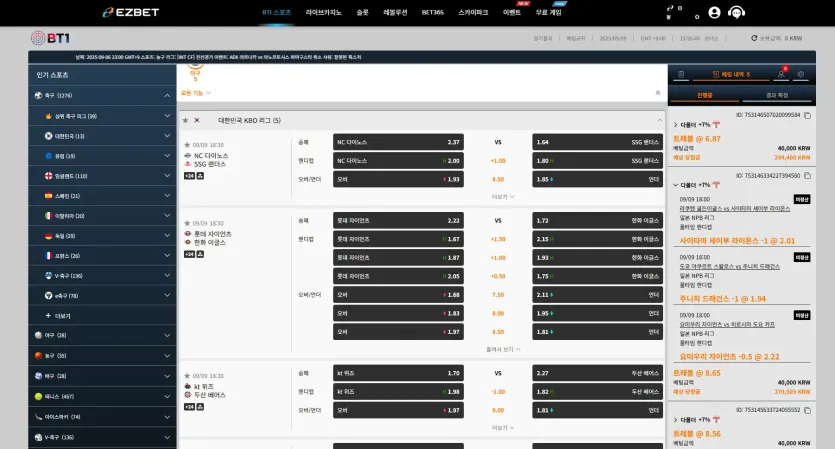Viewport: 835px width, 449px height.
Task: Expand 상위 축구 리그 (39) submenu
Action: point(167,116)
